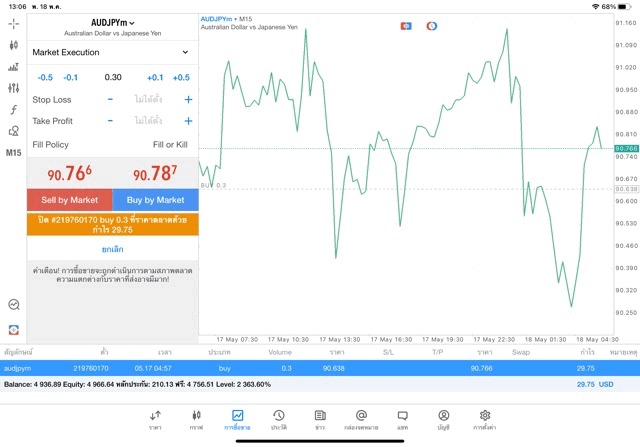Image resolution: width=640 pixels, height=447 pixels.
Task: Click the buy price 90.787 display
Action: 155,173
